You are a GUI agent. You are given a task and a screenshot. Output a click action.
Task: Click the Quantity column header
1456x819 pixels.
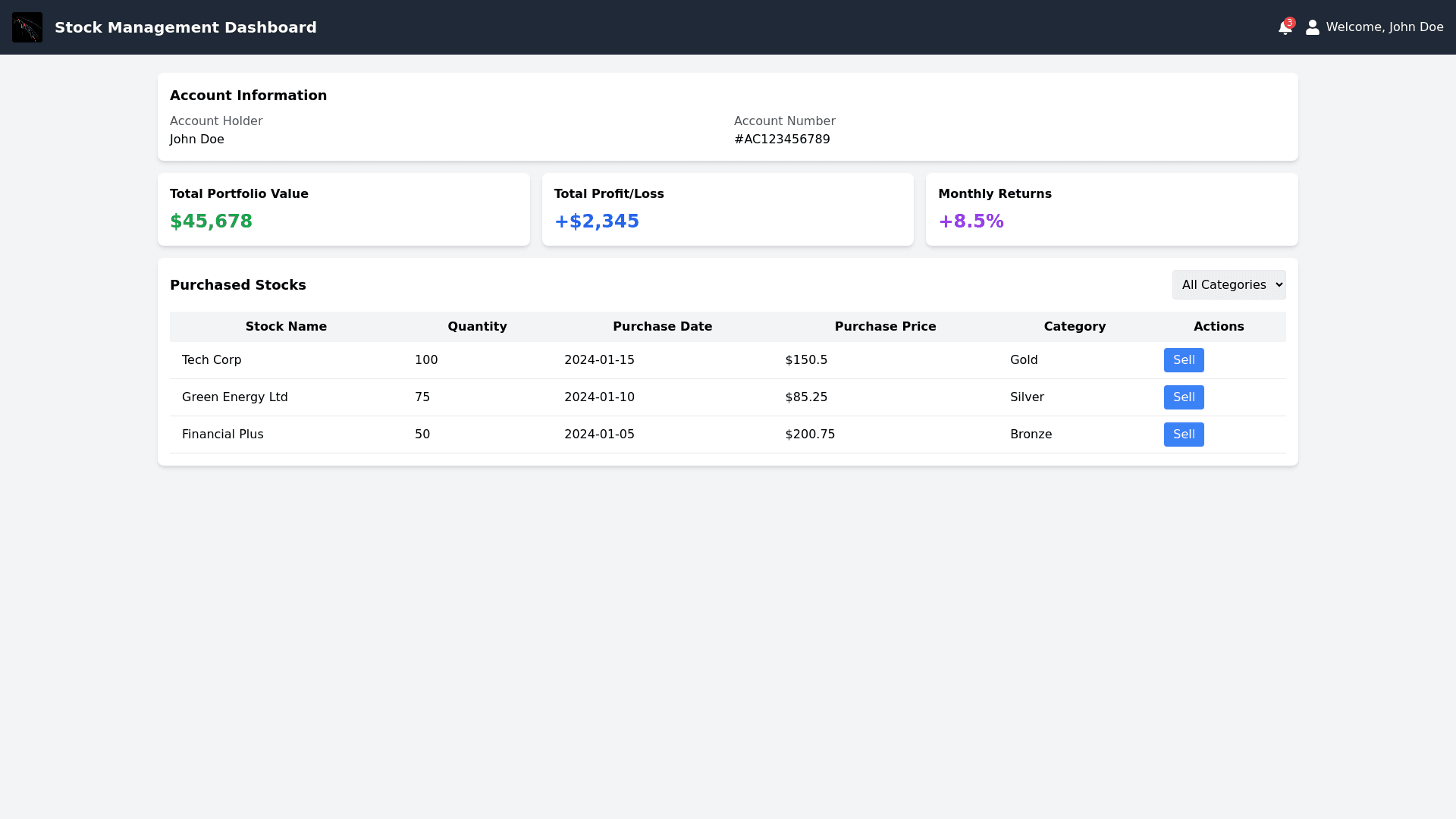(477, 327)
